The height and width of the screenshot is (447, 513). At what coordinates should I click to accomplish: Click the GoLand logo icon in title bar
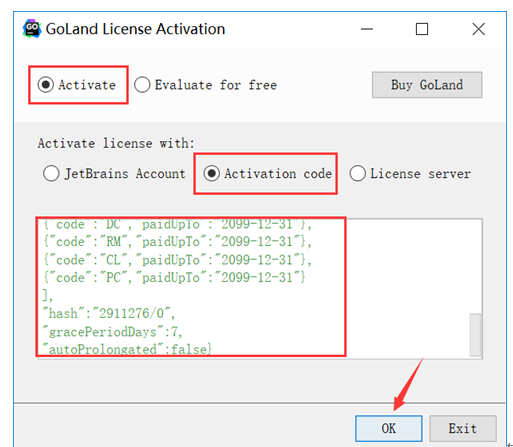click(32, 29)
